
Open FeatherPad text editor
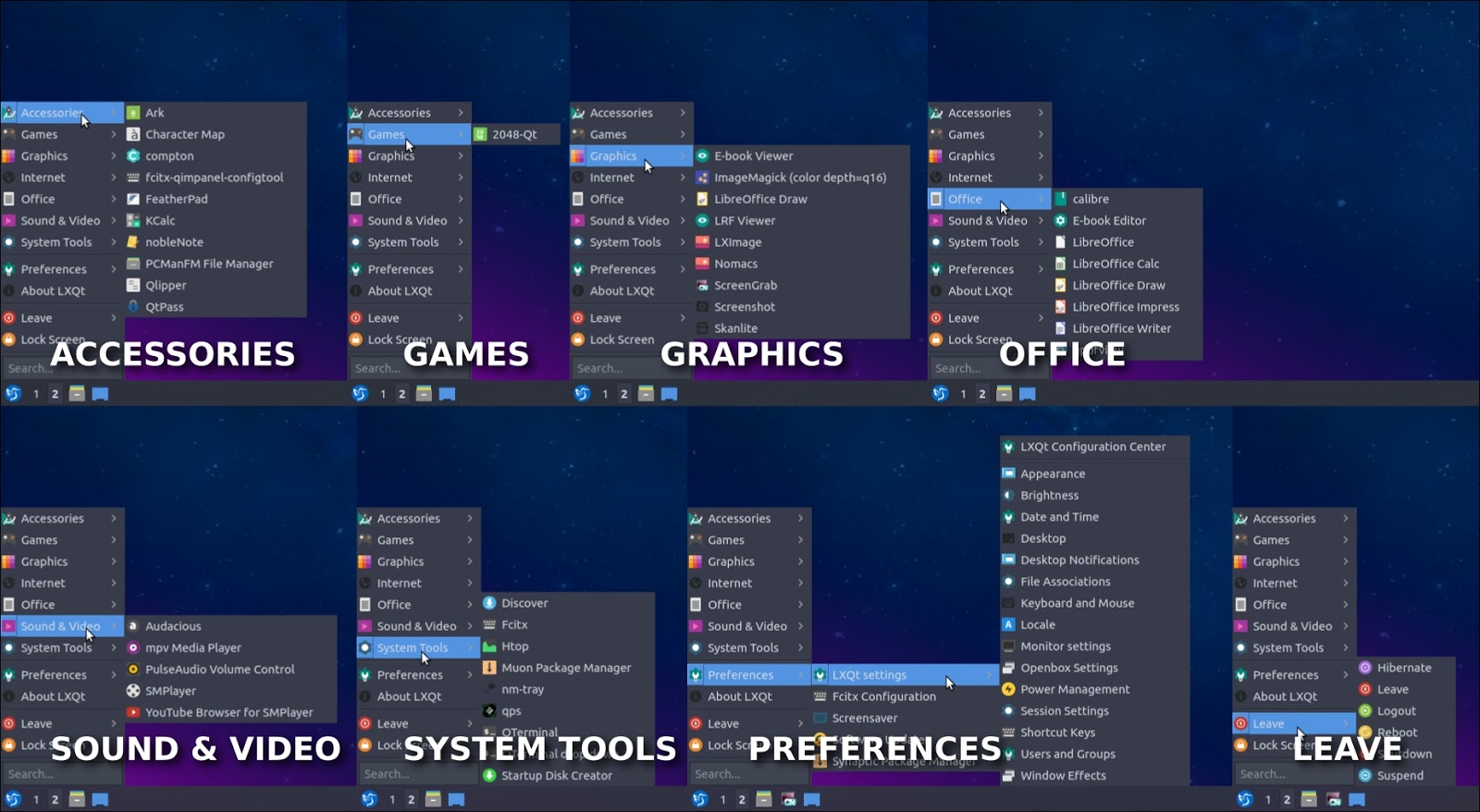pos(215,199)
